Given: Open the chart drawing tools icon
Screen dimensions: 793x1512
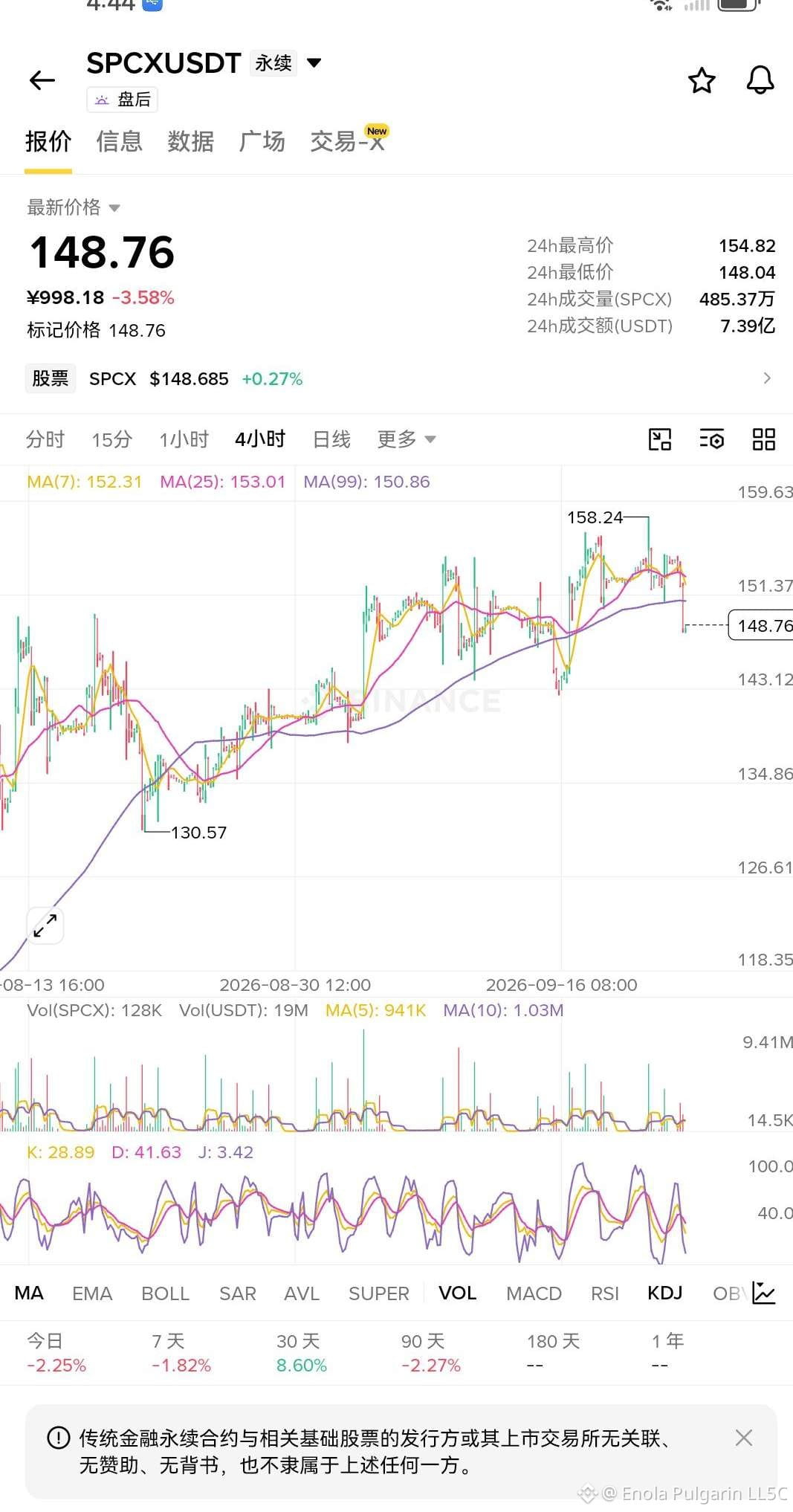Looking at the screenshot, I should pyautogui.click(x=660, y=439).
